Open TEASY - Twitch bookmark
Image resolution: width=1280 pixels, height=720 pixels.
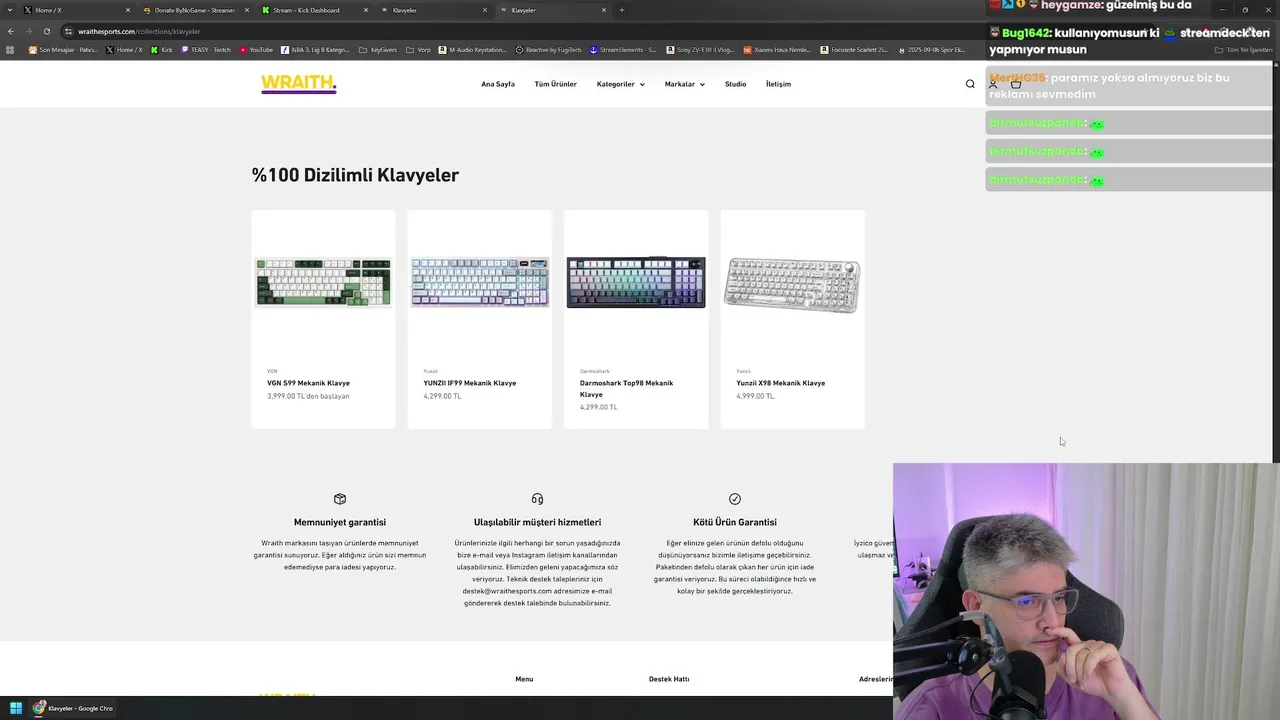coord(206,49)
